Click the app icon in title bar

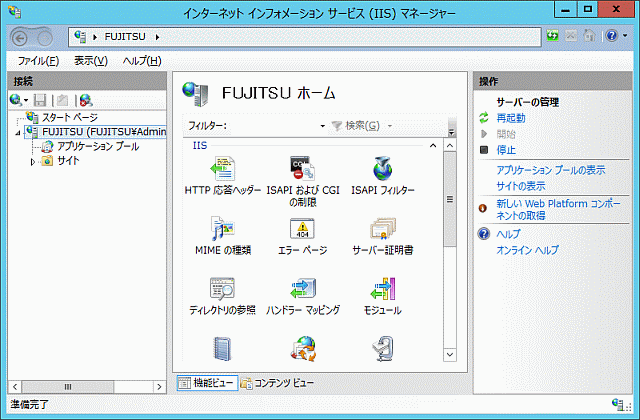[15, 12]
